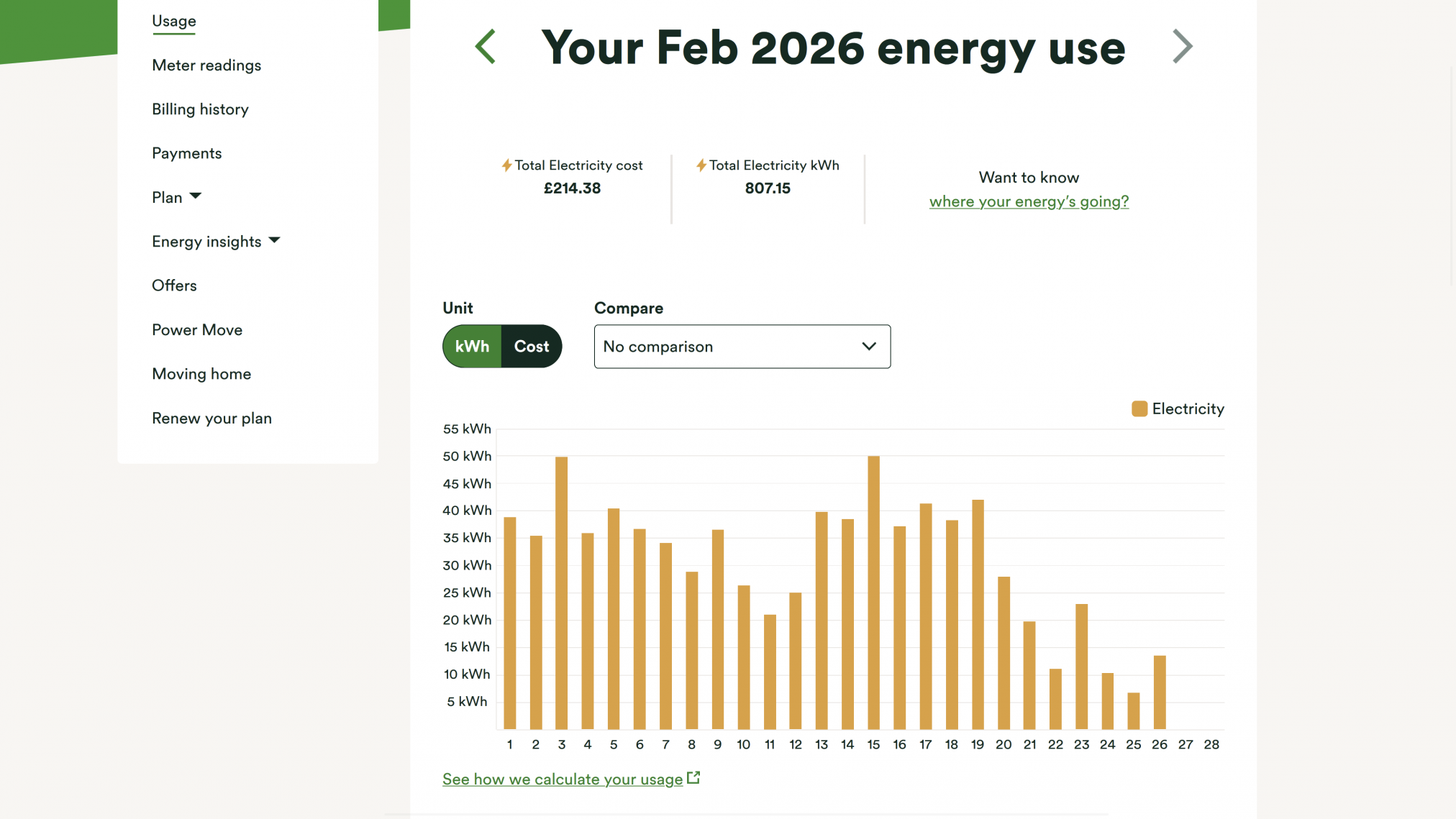Open where your energy's going link
This screenshot has height=819, width=1456.
pos(1028,201)
